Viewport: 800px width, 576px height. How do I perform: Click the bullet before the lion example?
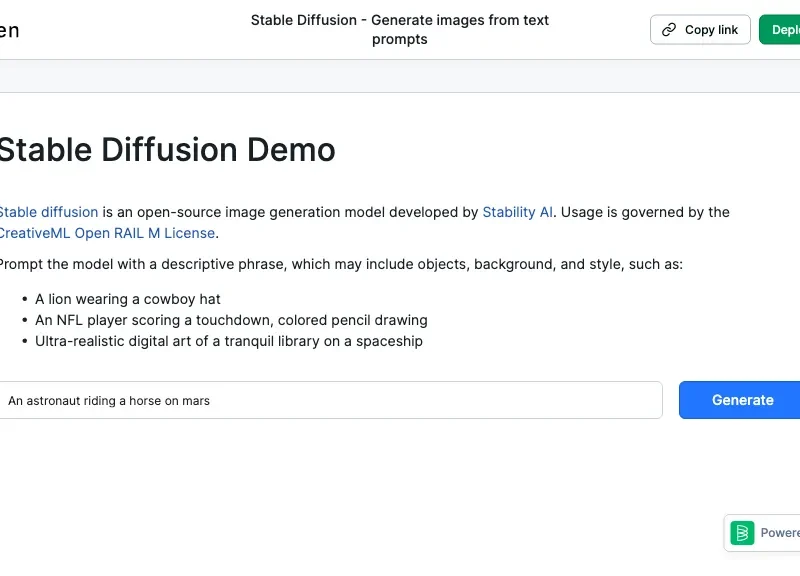[24, 299]
